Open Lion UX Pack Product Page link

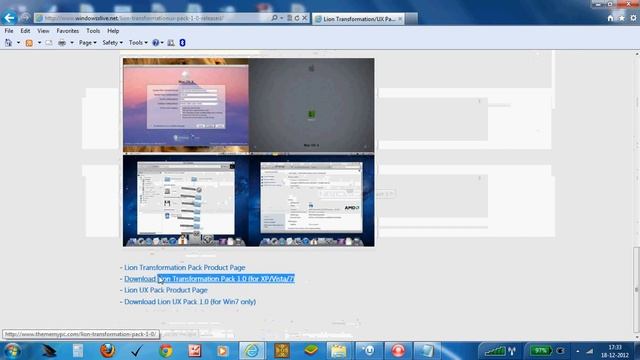166,290
